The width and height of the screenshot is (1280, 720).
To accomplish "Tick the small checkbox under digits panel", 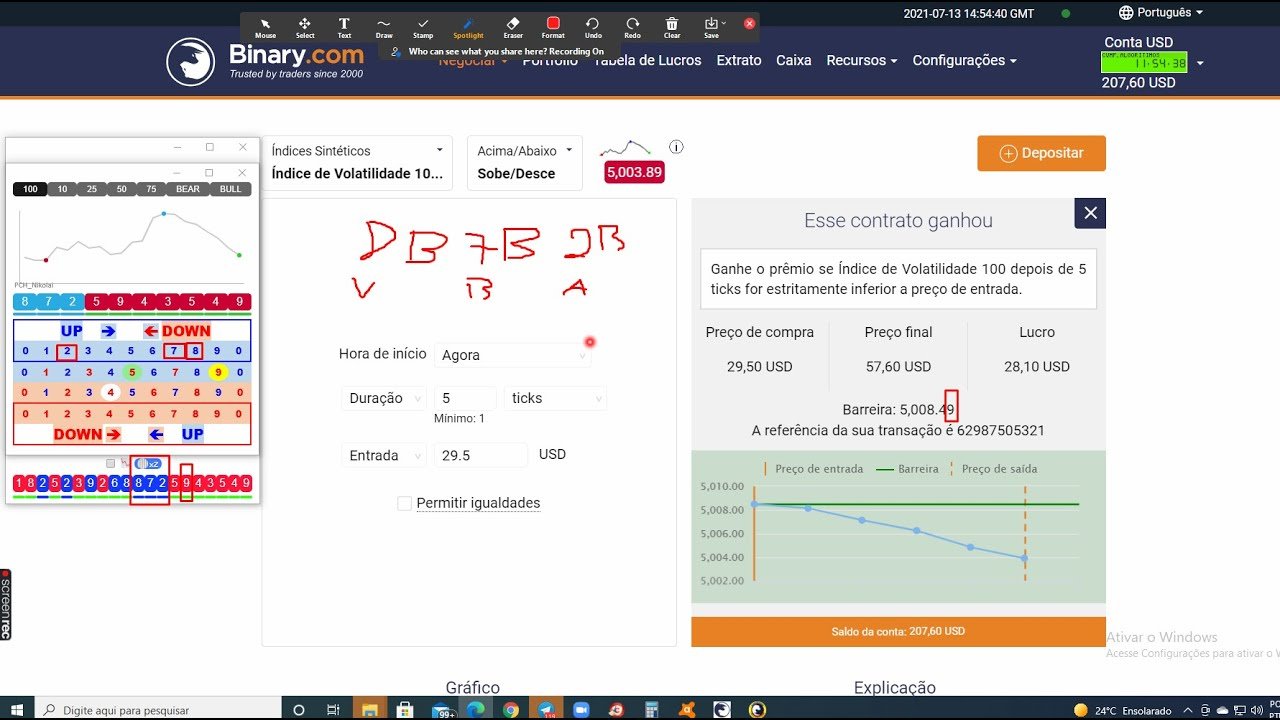I will pyautogui.click(x=111, y=464).
